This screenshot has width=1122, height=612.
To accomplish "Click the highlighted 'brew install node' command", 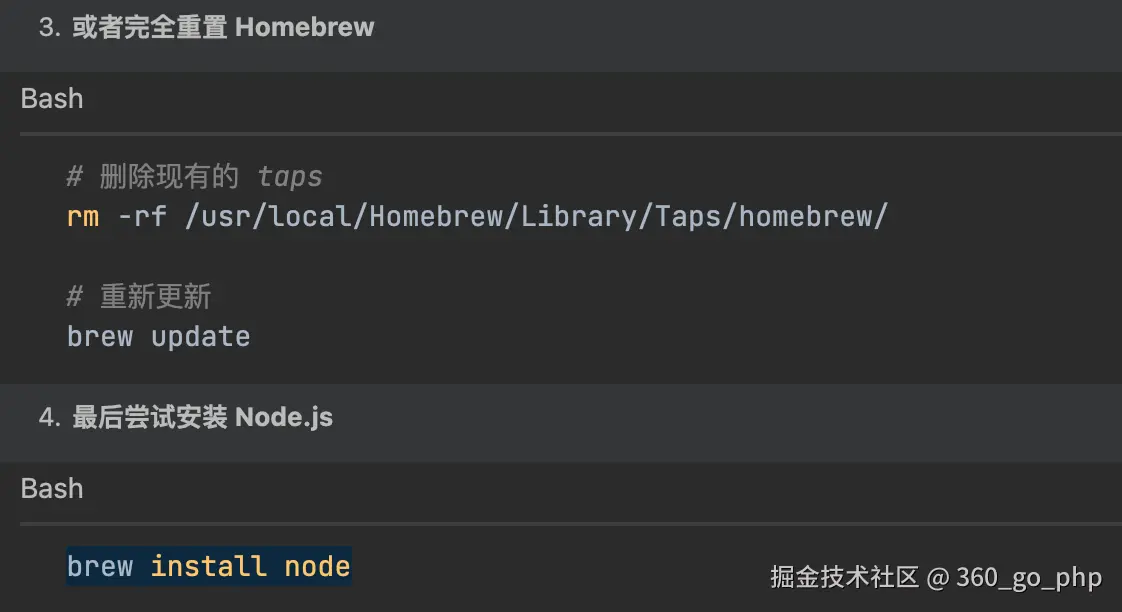I will click(208, 567).
